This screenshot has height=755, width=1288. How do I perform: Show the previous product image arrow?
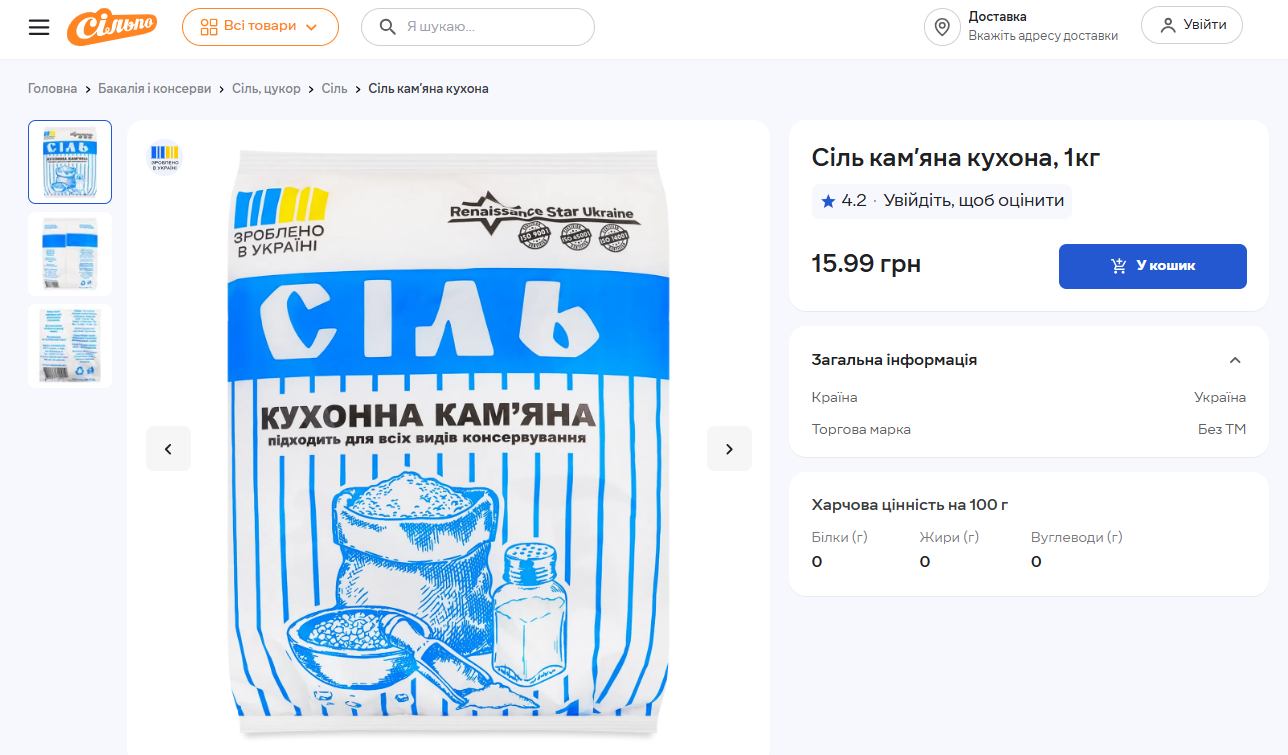168,449
